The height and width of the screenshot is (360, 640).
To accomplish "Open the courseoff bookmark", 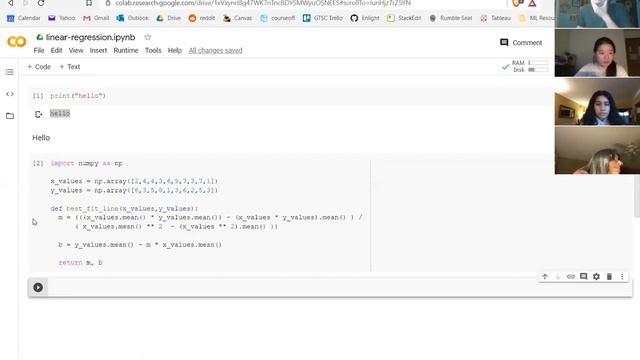I will coord(278,18).
